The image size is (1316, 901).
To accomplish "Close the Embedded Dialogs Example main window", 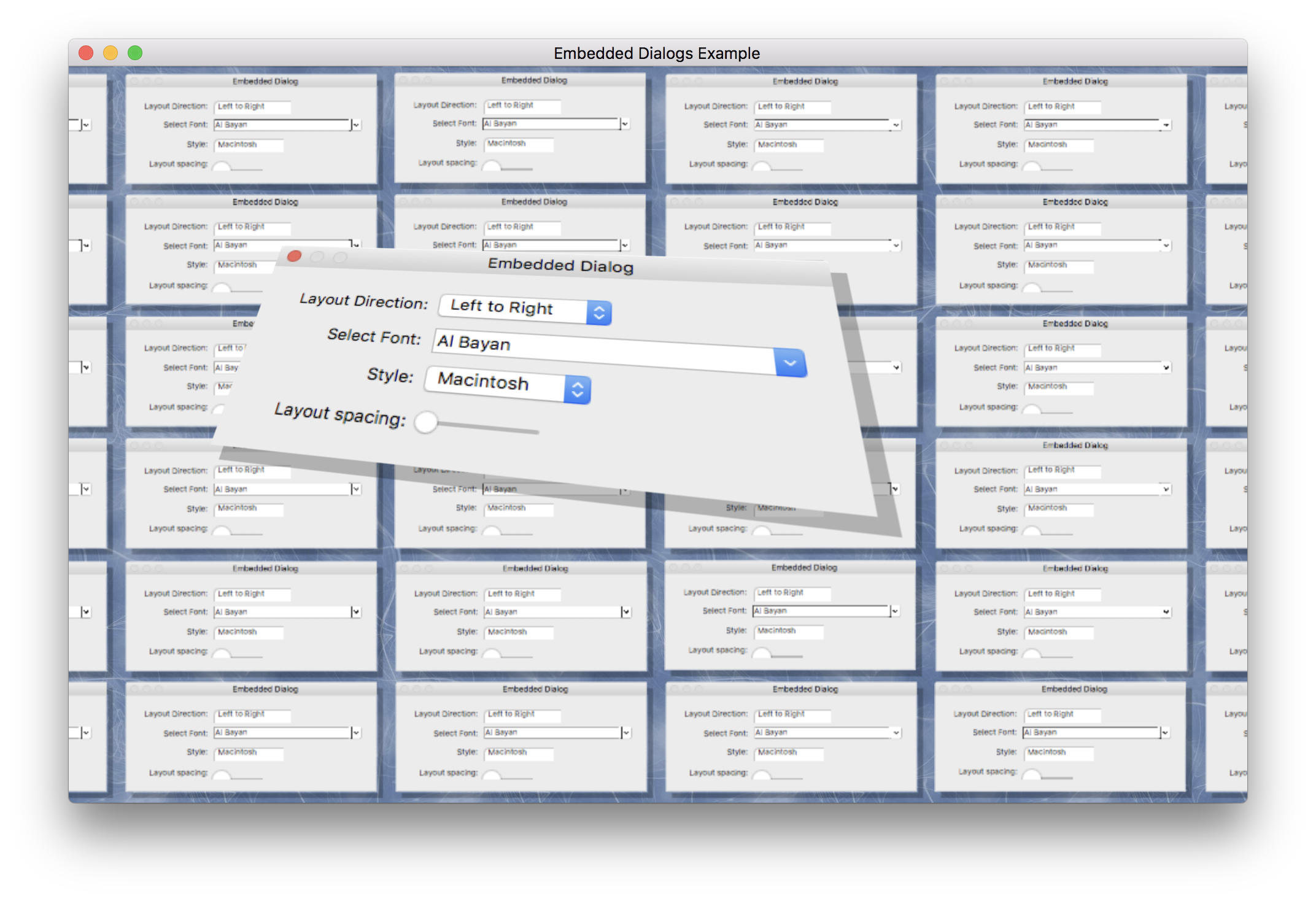I will pyautogui.click(x=86, y=53).
